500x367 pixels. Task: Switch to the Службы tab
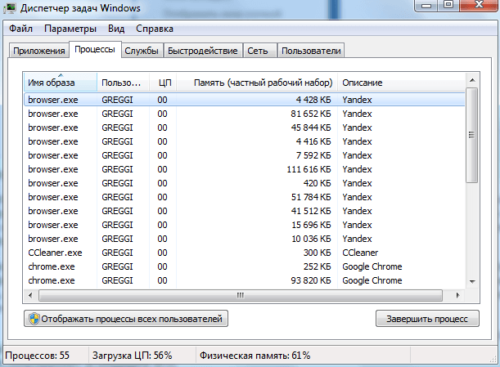click(x=142, y=51)
